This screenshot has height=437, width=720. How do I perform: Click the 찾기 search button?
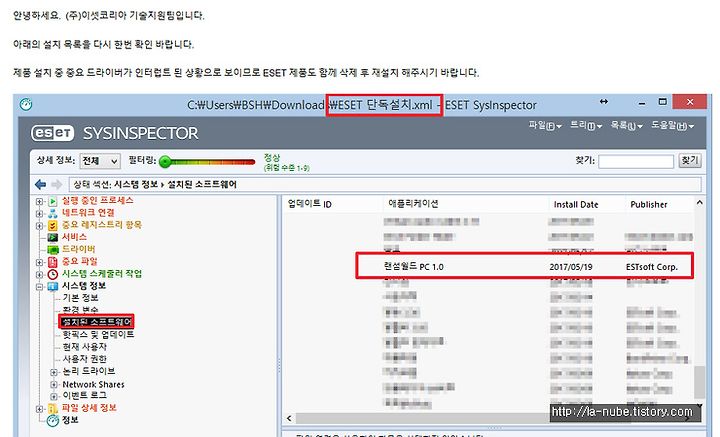pos(690,161)
